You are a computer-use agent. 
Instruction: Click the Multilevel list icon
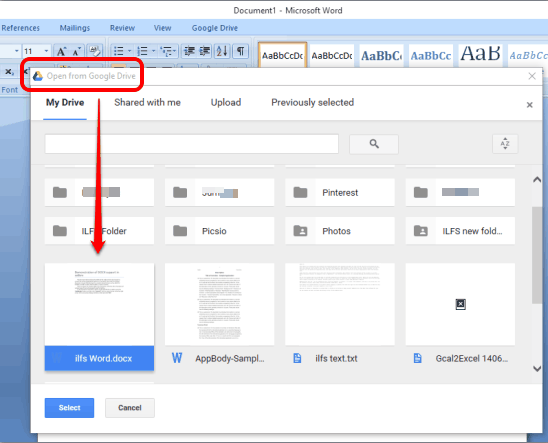tap(166, 51)
